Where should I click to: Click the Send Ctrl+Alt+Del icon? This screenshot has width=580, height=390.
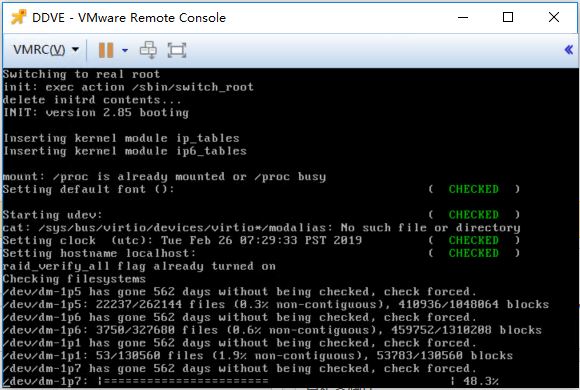pos(148,50)
